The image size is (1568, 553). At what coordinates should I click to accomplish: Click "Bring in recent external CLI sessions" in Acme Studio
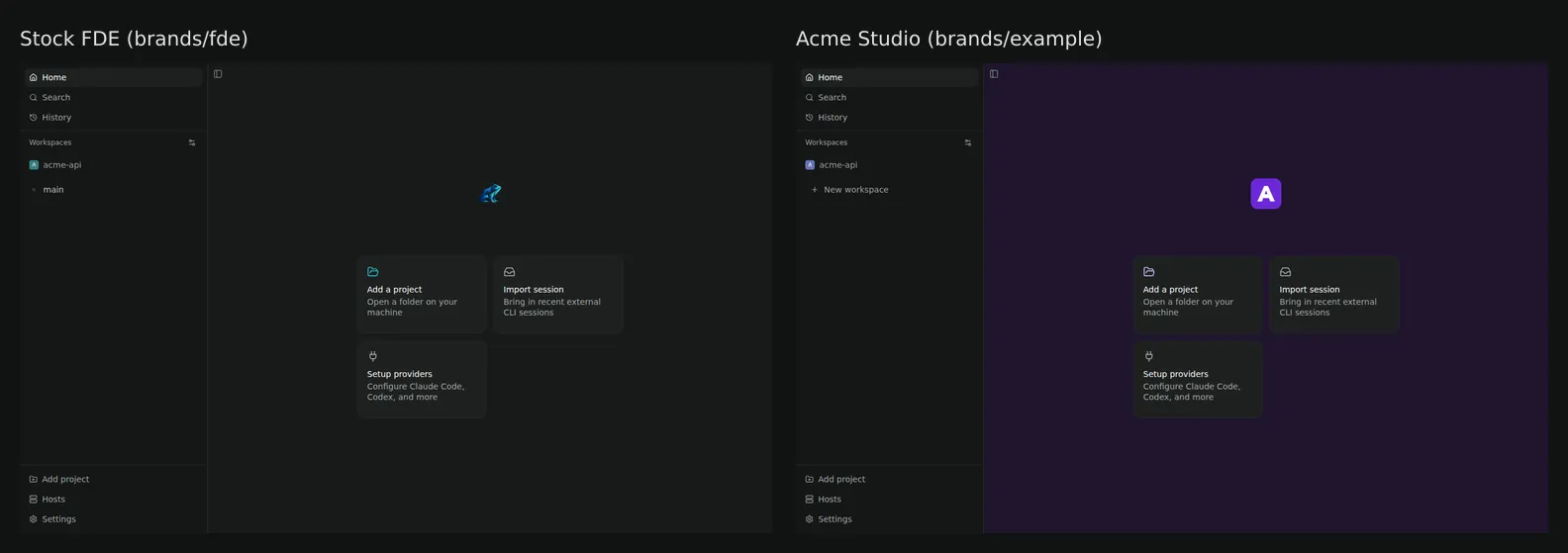click(1328, 307)
